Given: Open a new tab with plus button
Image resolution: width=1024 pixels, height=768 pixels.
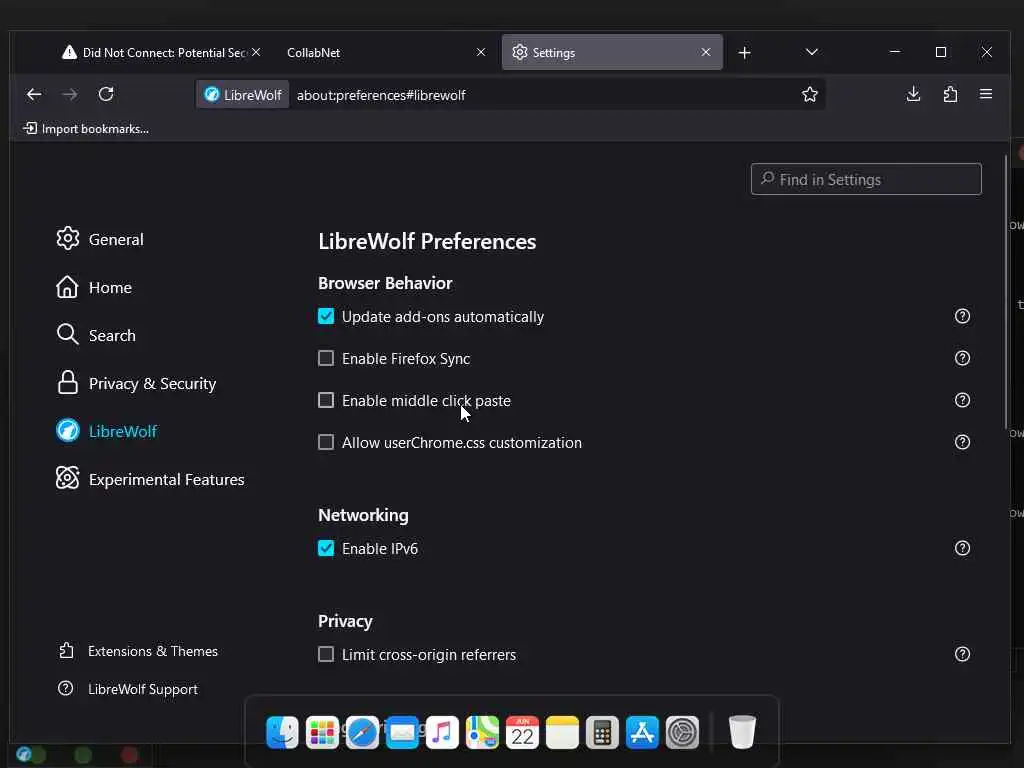Looking at the screenshot, I should point(744,53).
